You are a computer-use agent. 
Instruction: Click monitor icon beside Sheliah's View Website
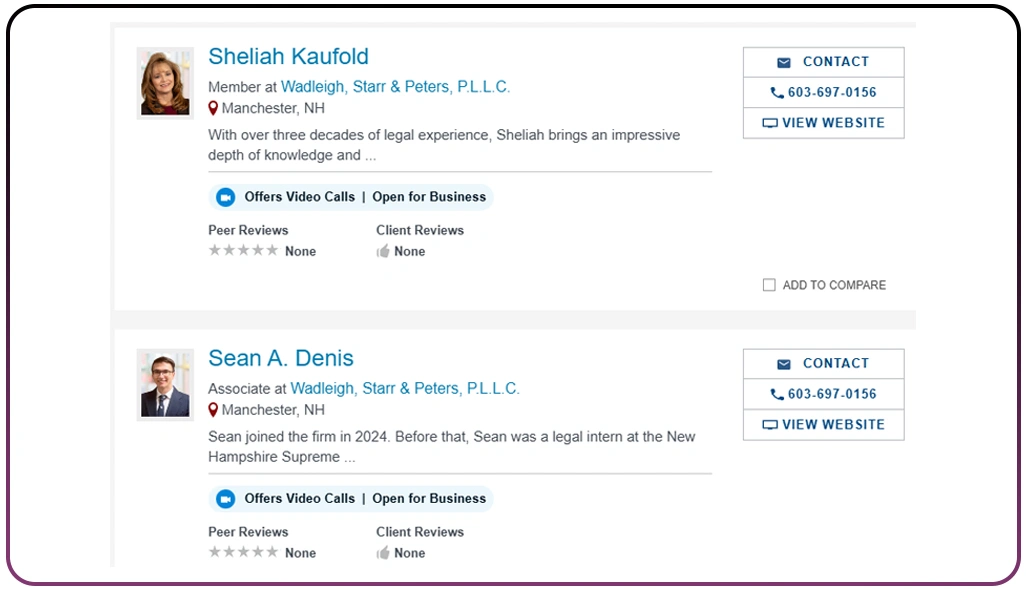[x=770, y=123]
